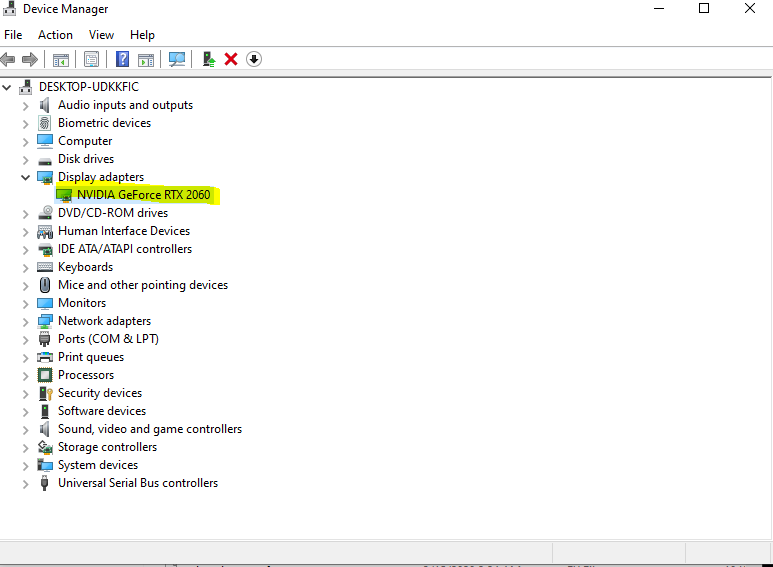The height and width of the screenshot is (567, 773).
Task: Click the NVIDIA GeForce RTX 2060 adapter icon
Action: [x=64, y=195]
